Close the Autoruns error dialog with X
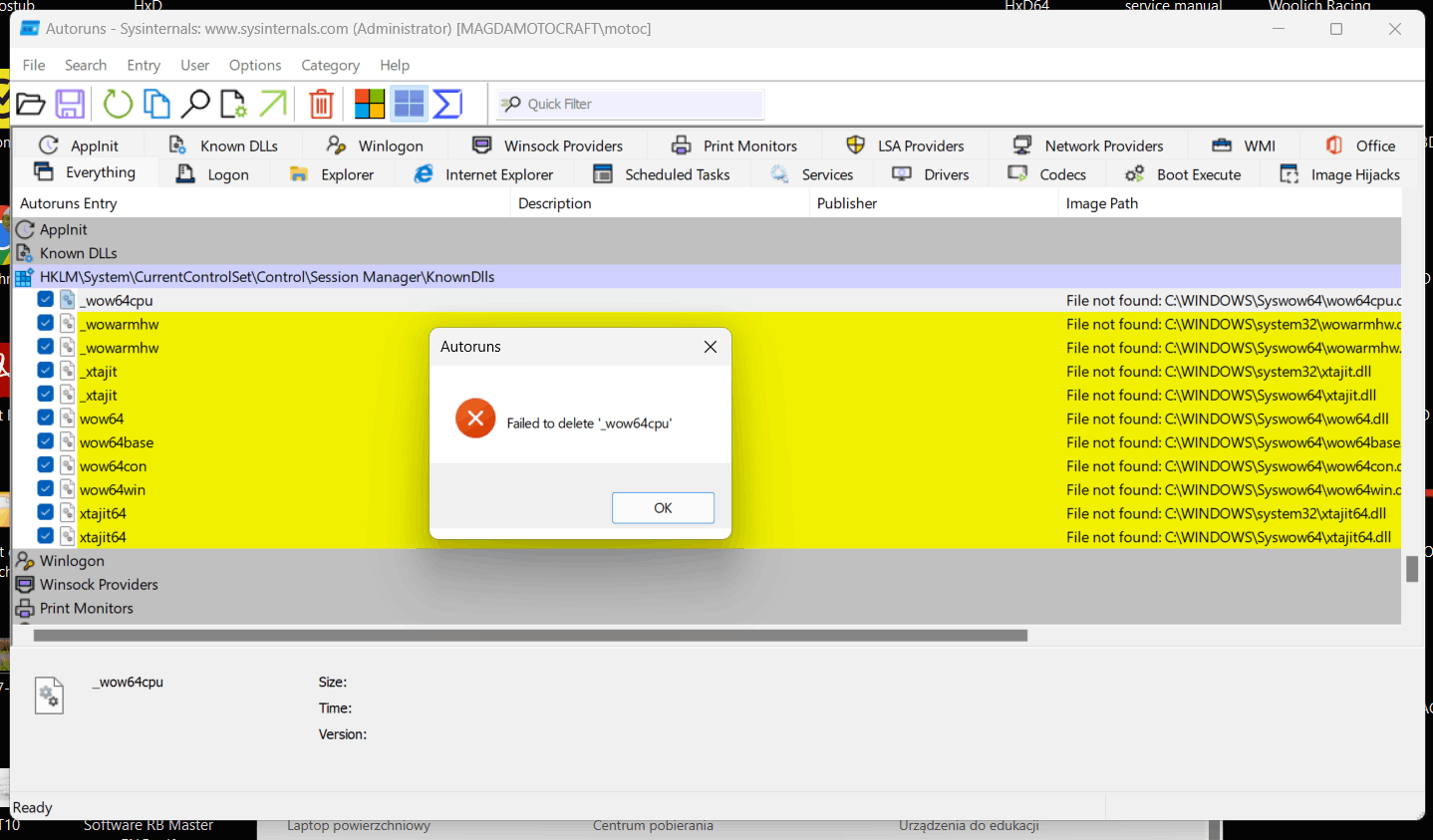Viewport: 1433px width, 840px height. pyautogui.click(x=711, y=347)
